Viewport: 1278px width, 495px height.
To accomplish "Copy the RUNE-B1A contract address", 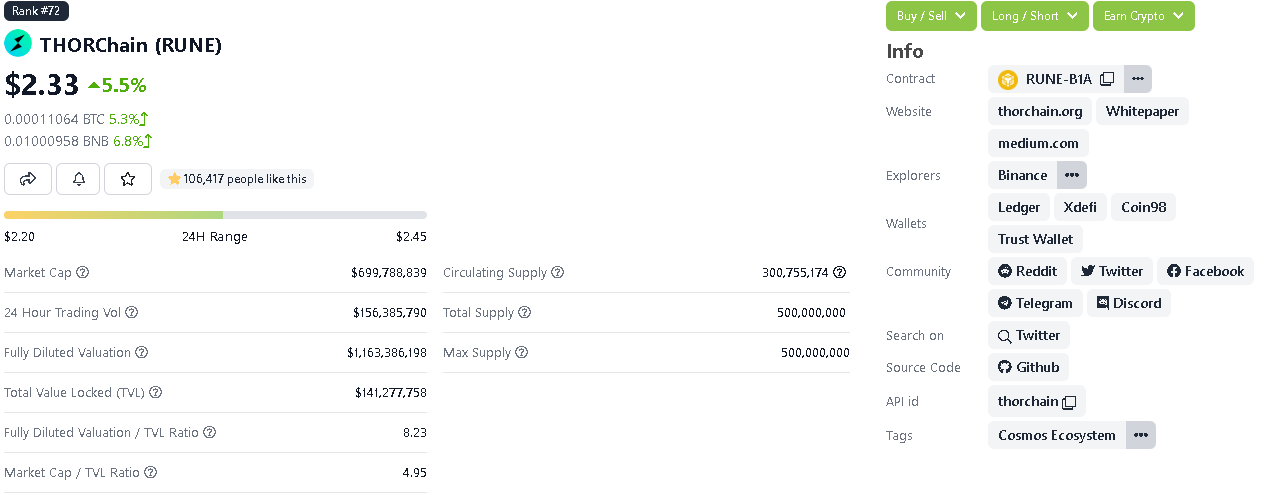I will point(1107,79).
